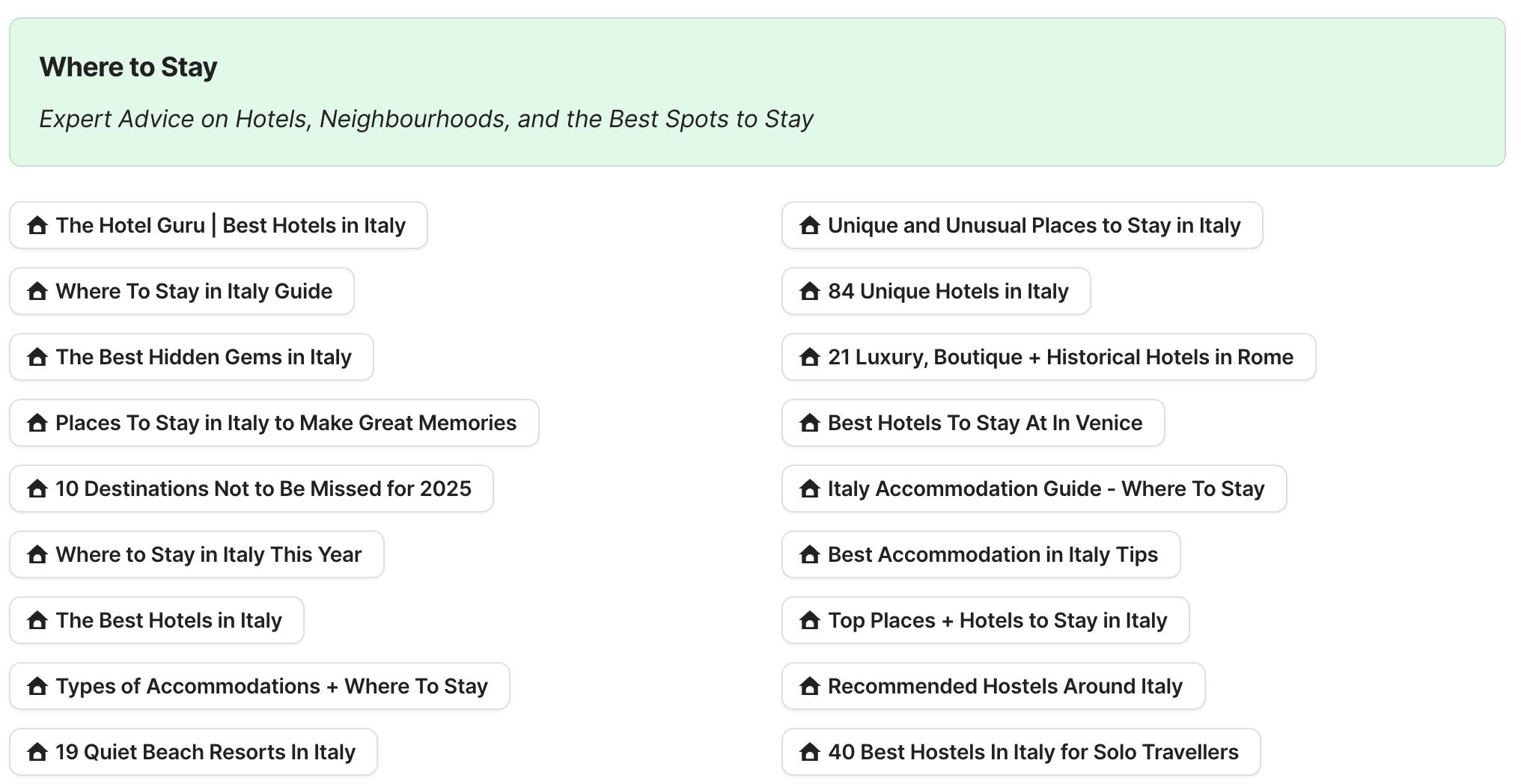Open Top Places + Hotels to Stay in Italy
Screen dimensions: 1521x784
pyautogui.click(x=997, y=620)
